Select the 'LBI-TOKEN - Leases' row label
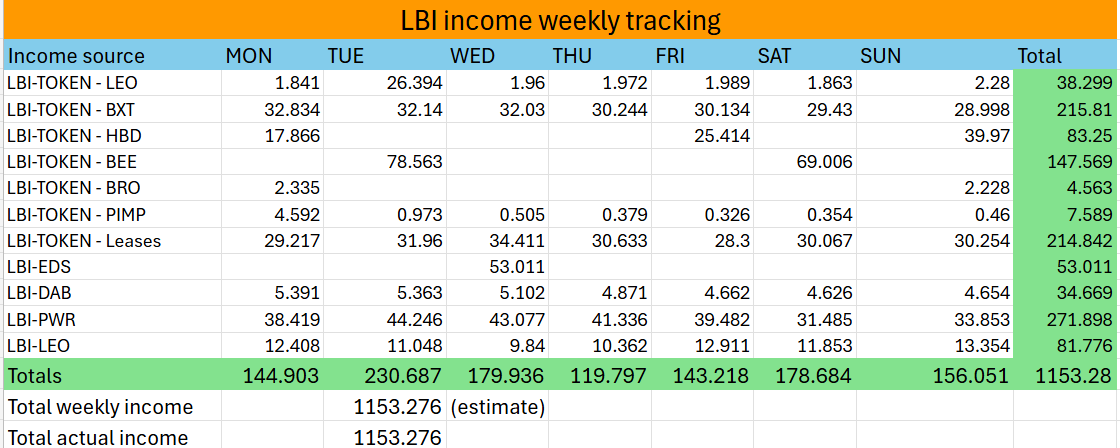The image size is (1120, 448). (x=112, y=241)
